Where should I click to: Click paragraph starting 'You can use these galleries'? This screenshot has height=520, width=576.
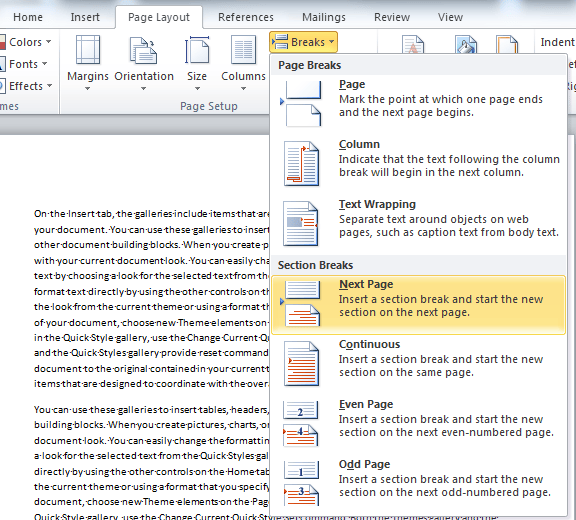pos(151,463)
